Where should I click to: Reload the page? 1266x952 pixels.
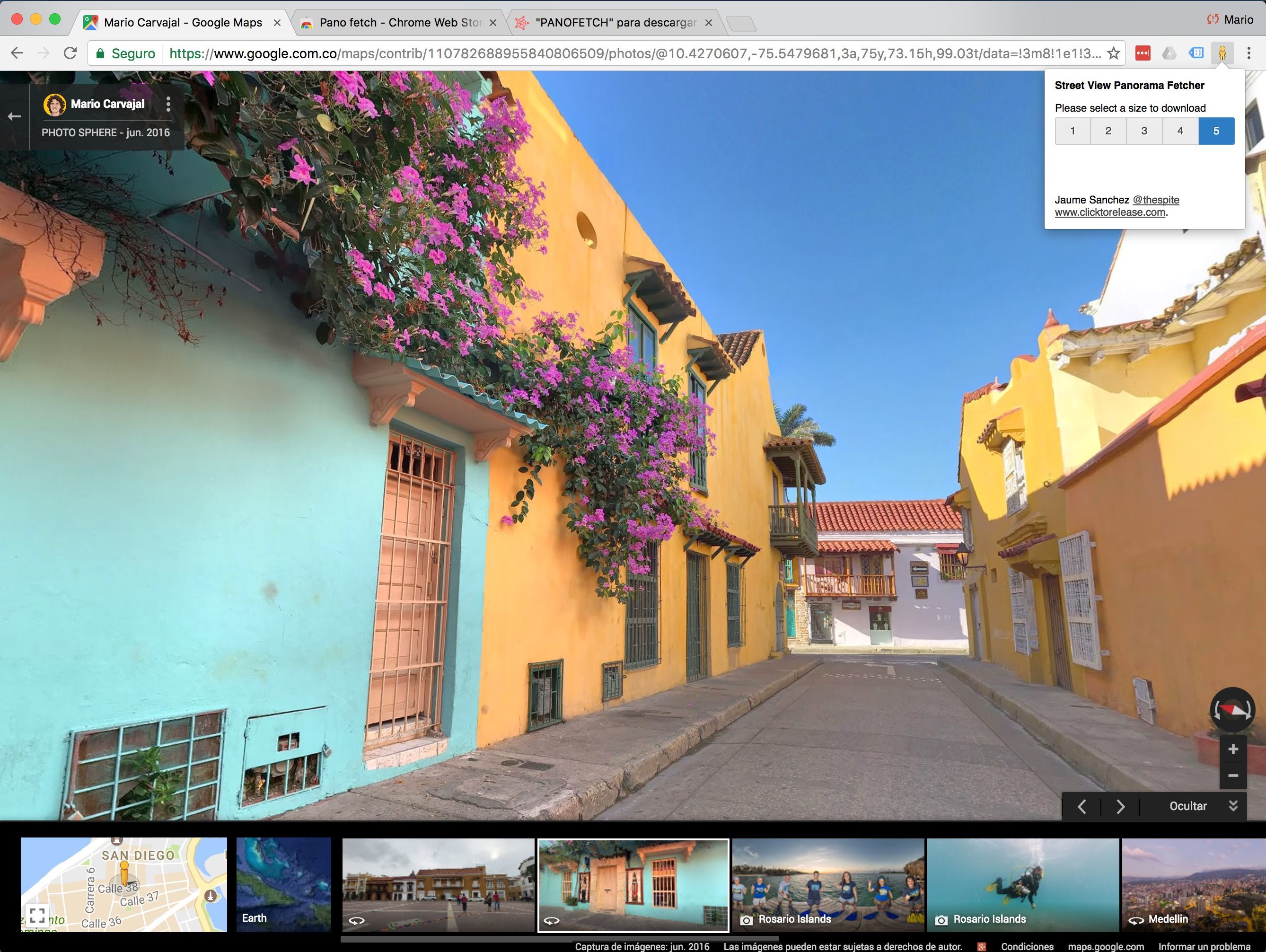coord(70,53)
